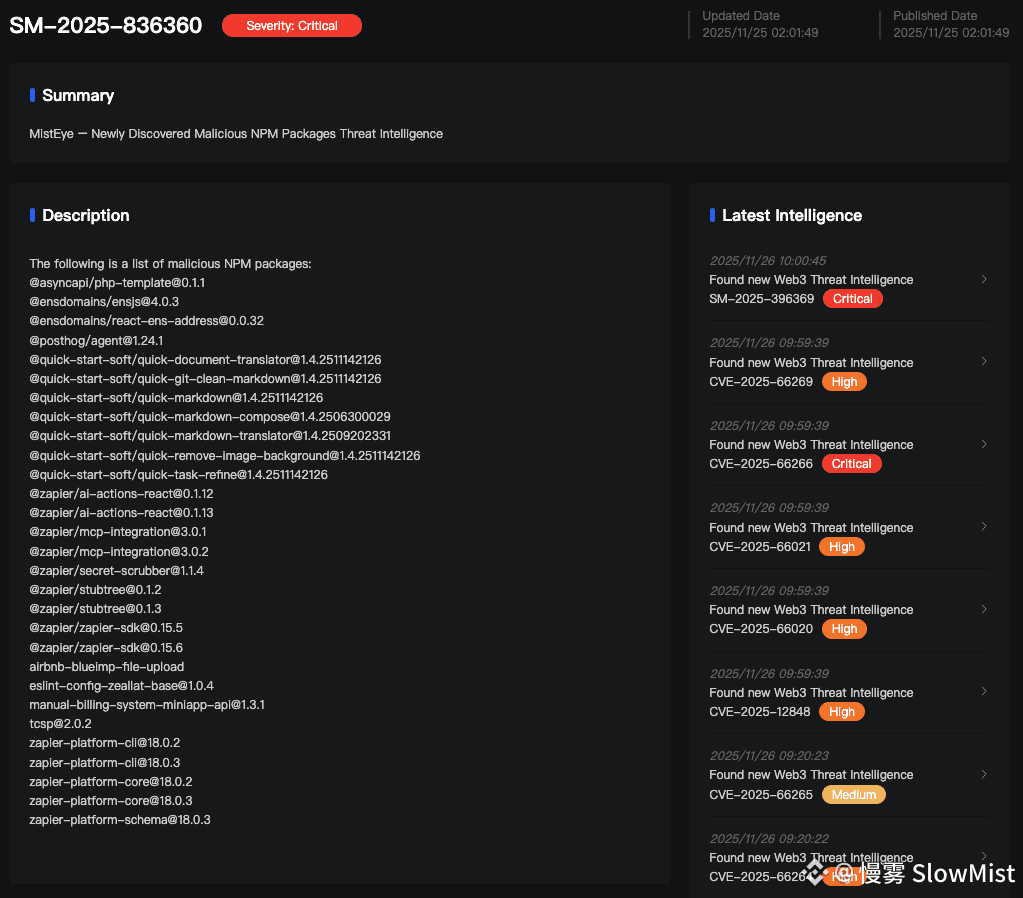Select zapier-platform-schema@18.0.3 line
This screenshot has height=898, width=1023.
tap(120, 819)
